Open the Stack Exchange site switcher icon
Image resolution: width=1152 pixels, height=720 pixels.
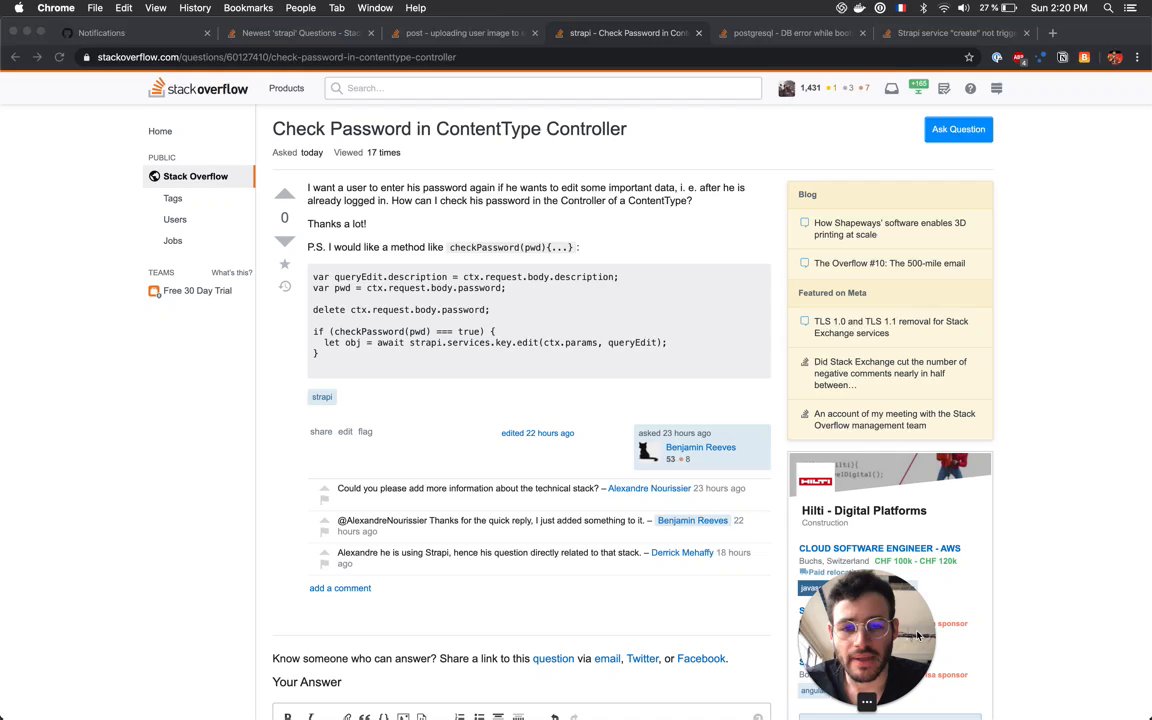point(996,89)
